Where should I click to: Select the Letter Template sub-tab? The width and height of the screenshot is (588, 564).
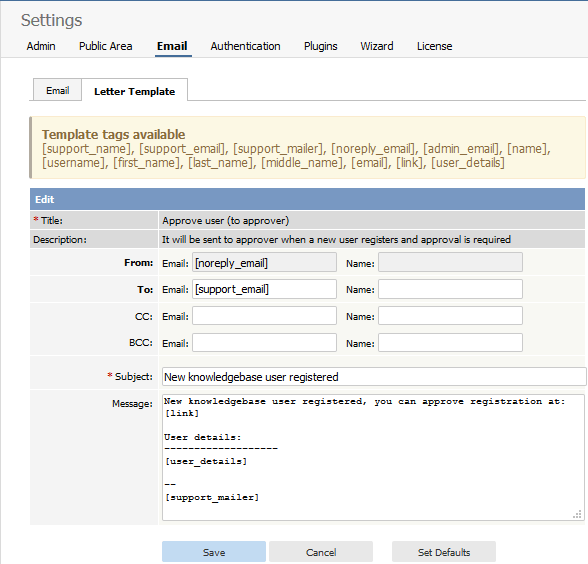coord(135,91)
